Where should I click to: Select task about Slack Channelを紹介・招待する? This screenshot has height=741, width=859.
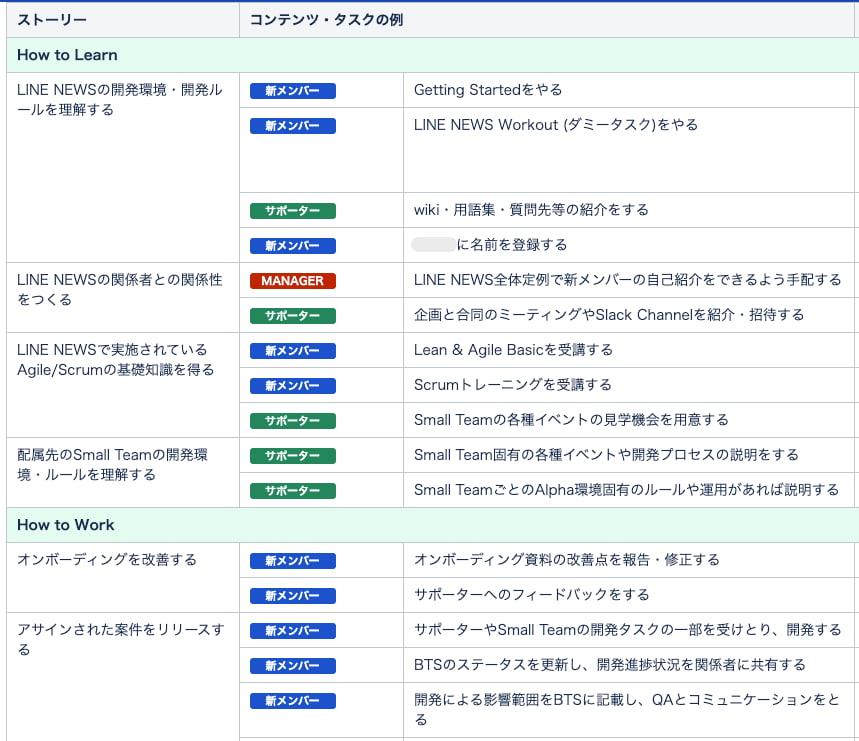pos(609,315)
